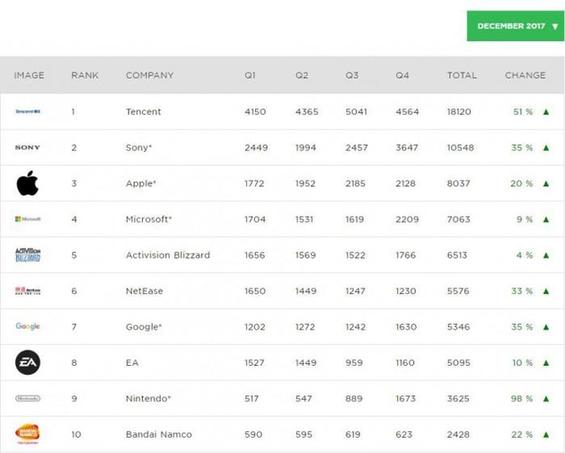Click the green up arrow for Tencent
565x453 pixels.
click(546, 112)
